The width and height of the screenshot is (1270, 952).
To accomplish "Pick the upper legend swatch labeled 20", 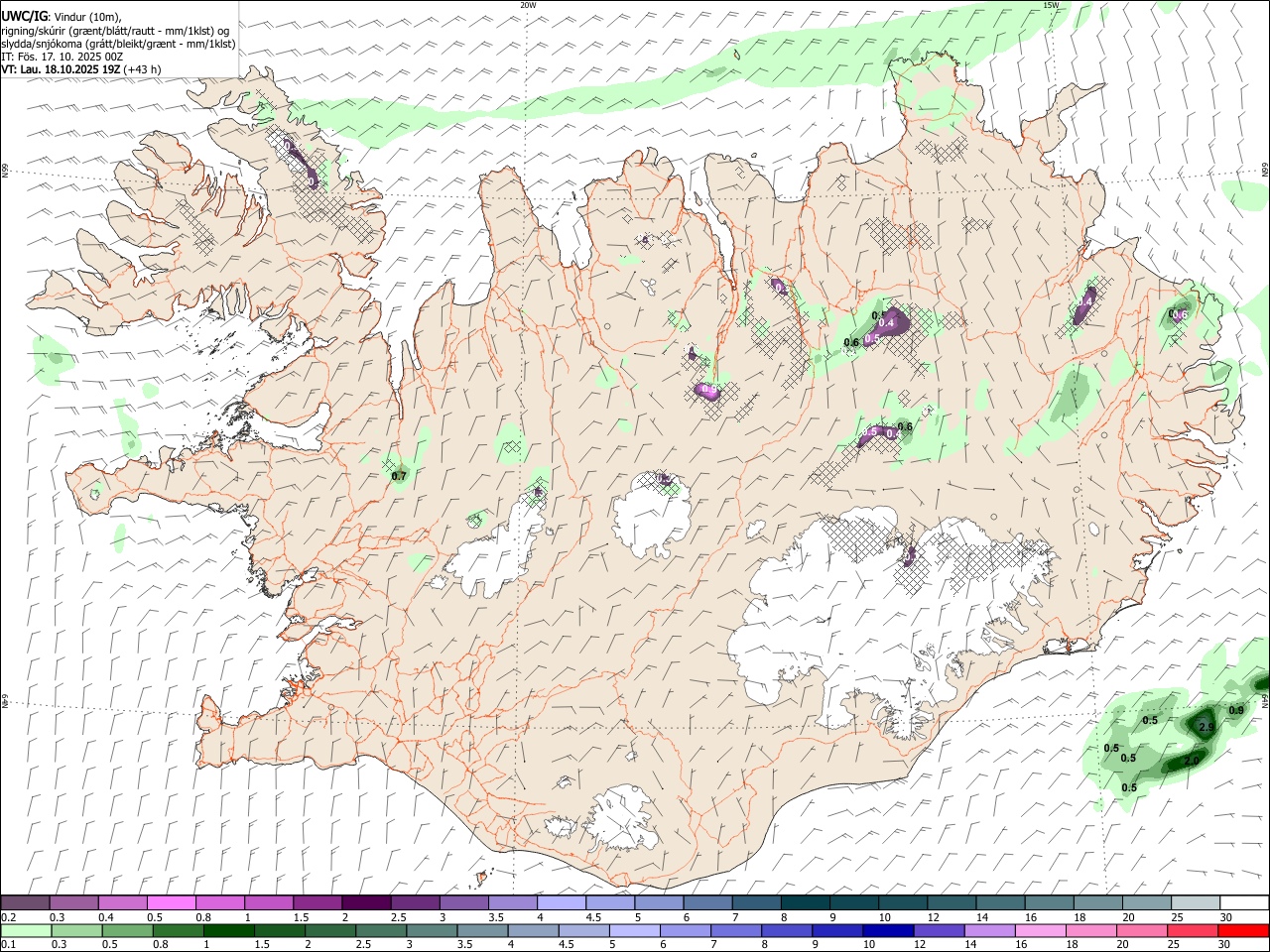I will 1146,903.
